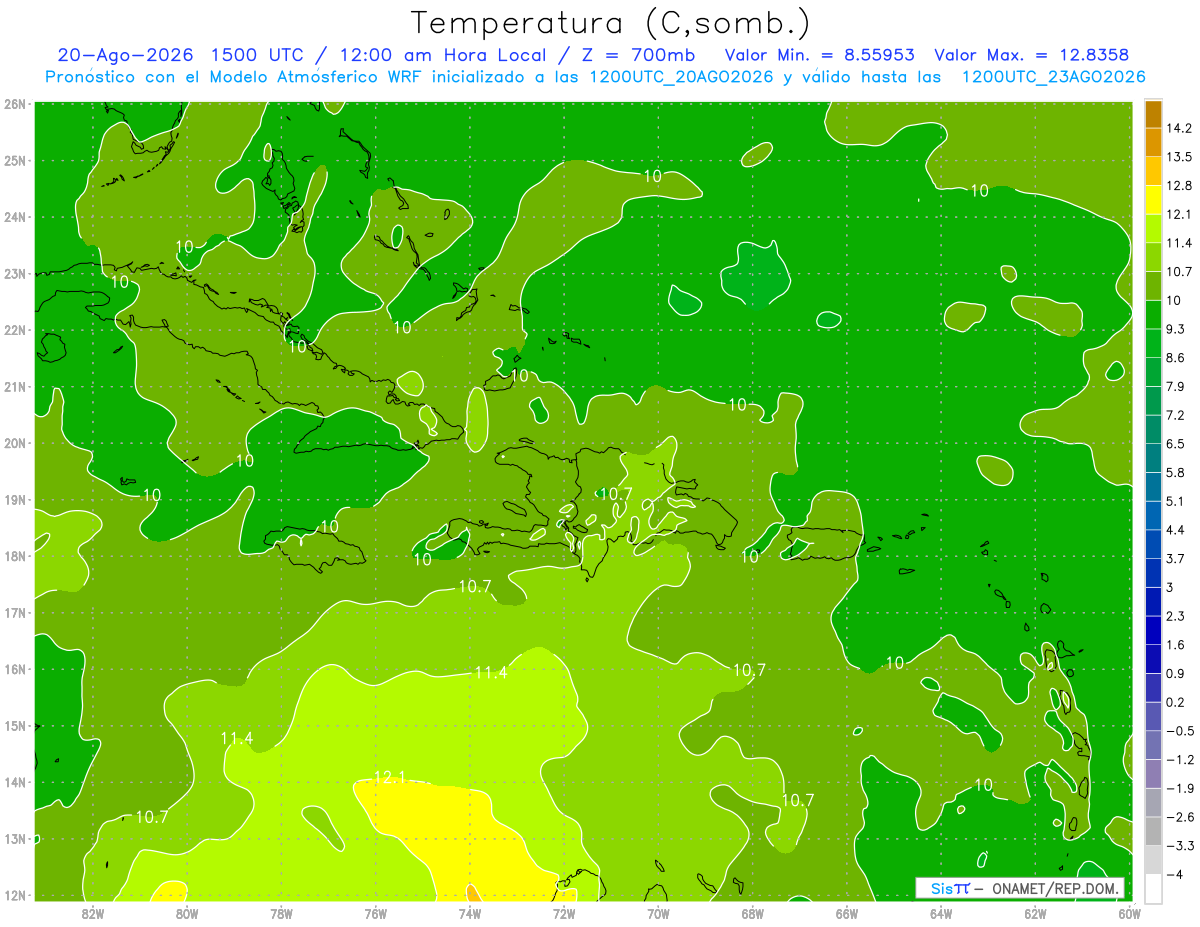Click the '1200UTC_23AGO2026' valid-until timestamp
The height and width of the screenshot is (927, 1200).
pos(1053,77)
